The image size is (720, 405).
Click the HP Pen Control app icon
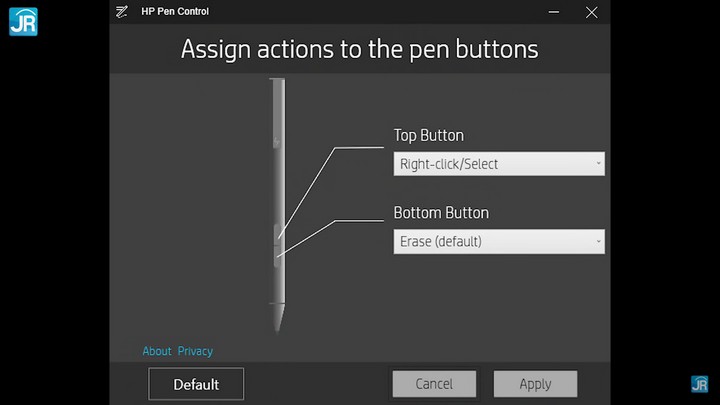tap(122, 12)
